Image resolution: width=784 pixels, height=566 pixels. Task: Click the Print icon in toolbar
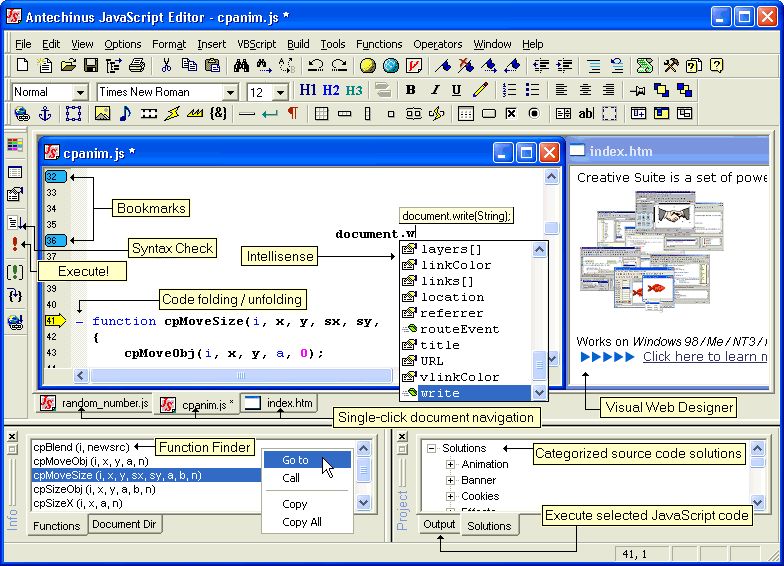point(137,66)
